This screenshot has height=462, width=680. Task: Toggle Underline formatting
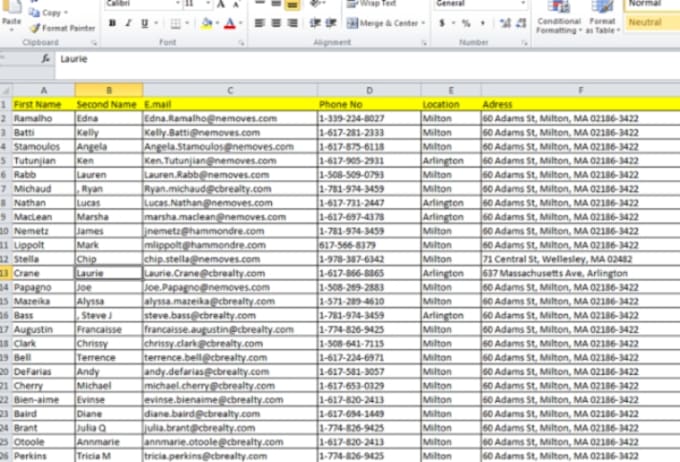tap(144, 23)
